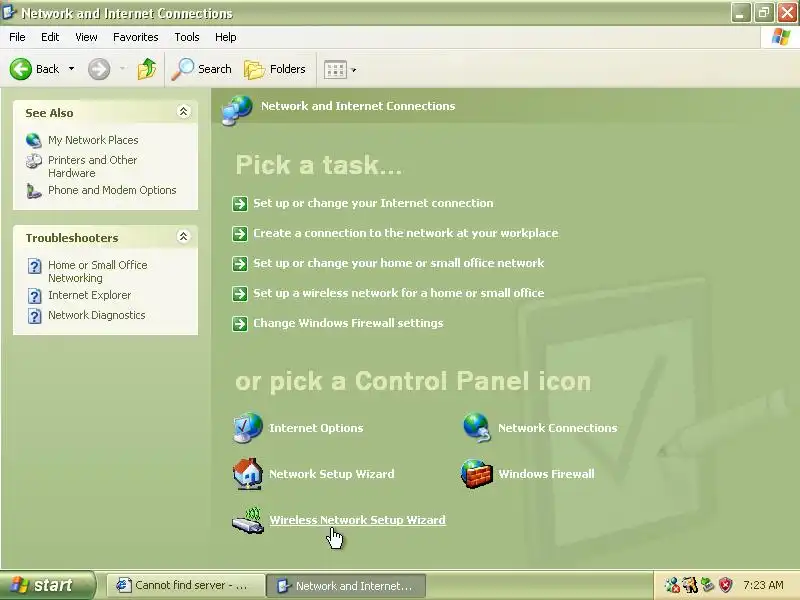Click the Network Connections globe icon

point(477,428)
